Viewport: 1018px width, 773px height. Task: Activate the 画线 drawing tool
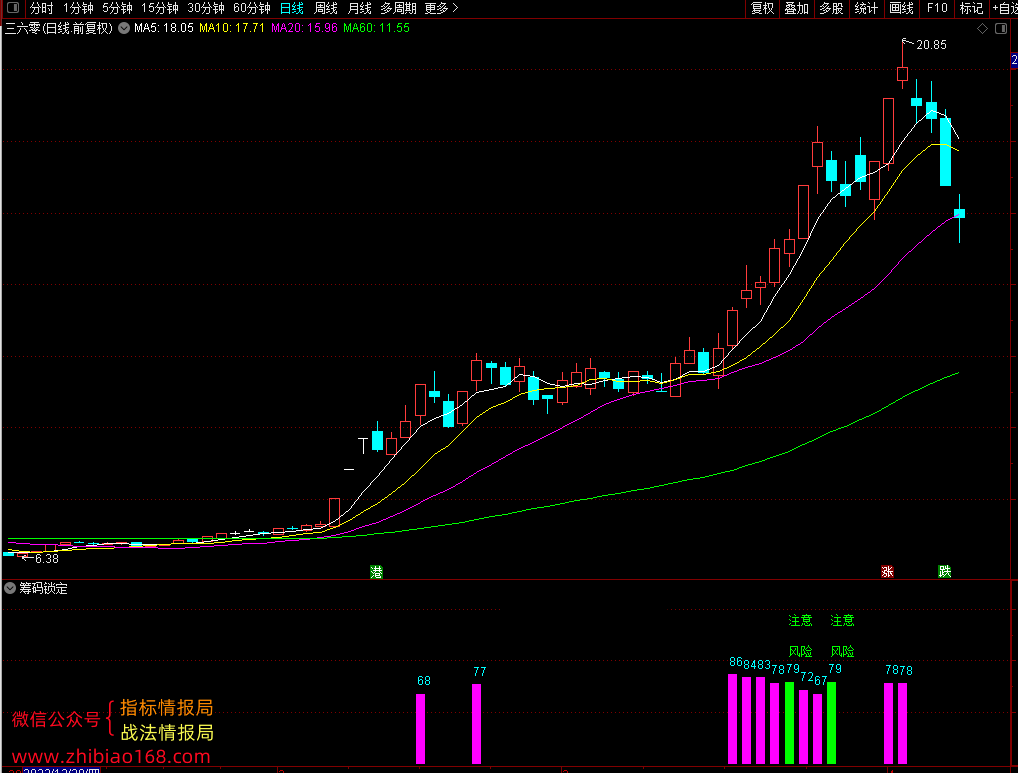pyautogui.click(x=901, y=8)
